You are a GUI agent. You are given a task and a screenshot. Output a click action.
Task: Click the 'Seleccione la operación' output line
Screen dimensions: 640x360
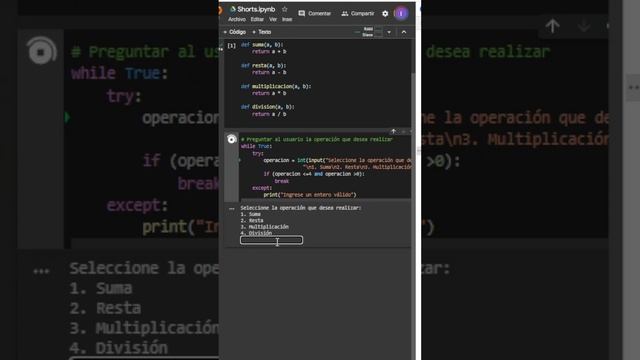tap(301, 208)
